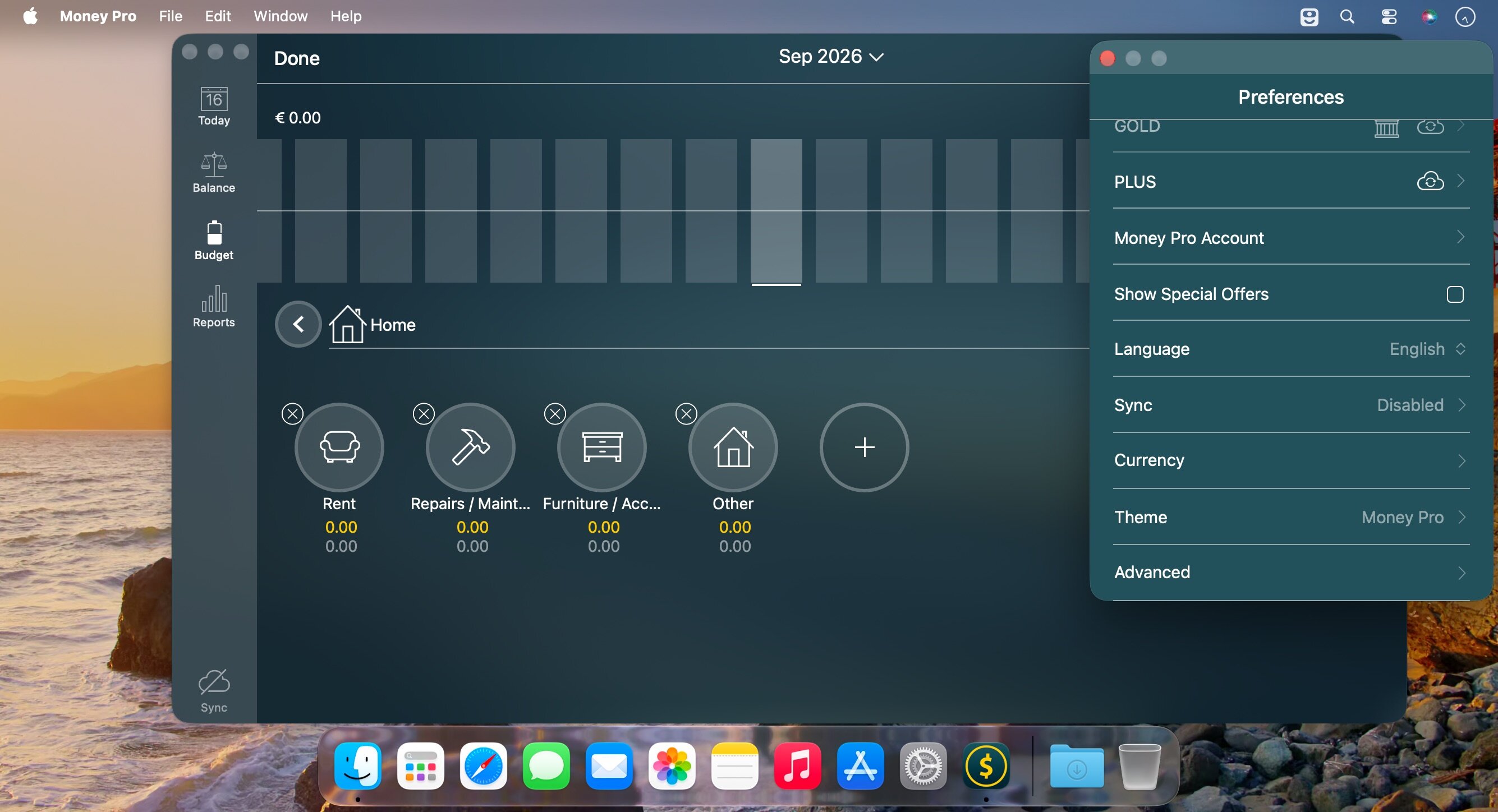1498x812 pixels.
Task: Expand the Theme Money Pro setting
Action: coord(1291,517)
